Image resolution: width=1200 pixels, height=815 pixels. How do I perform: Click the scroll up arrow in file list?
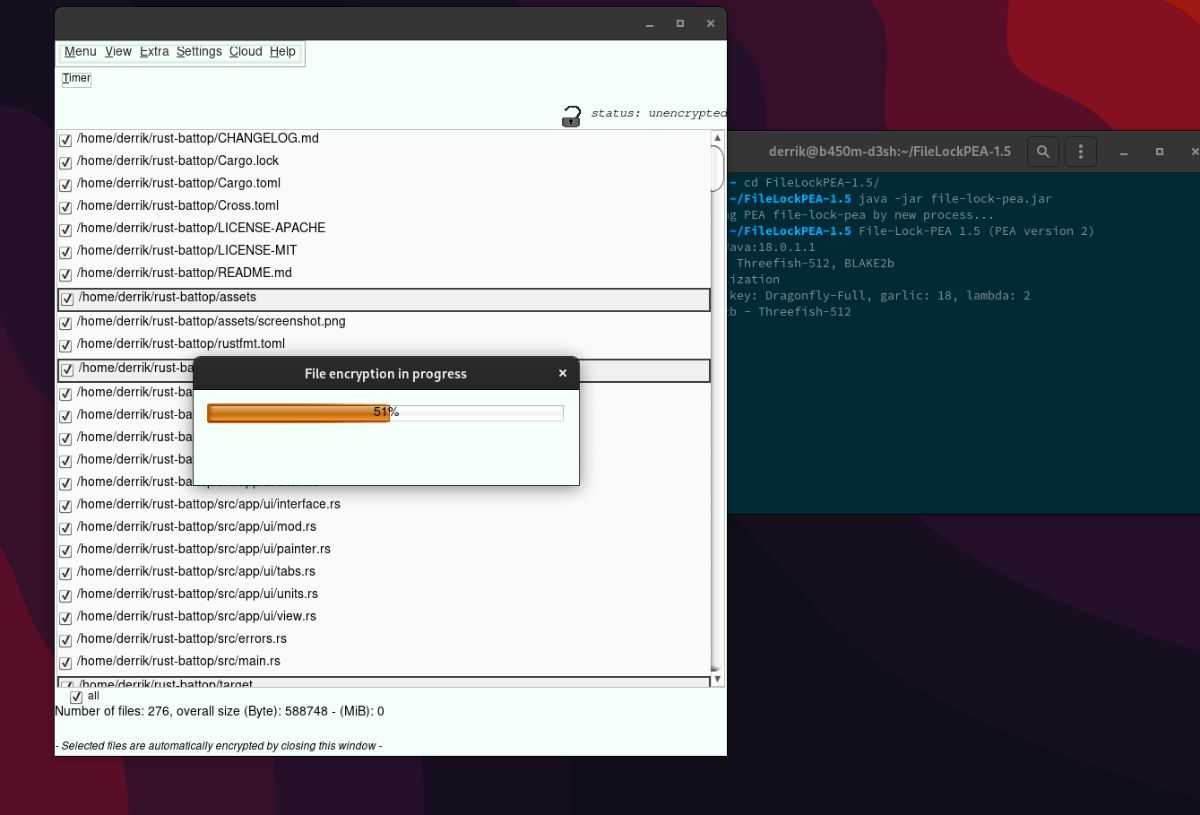(x=717, y=138)
